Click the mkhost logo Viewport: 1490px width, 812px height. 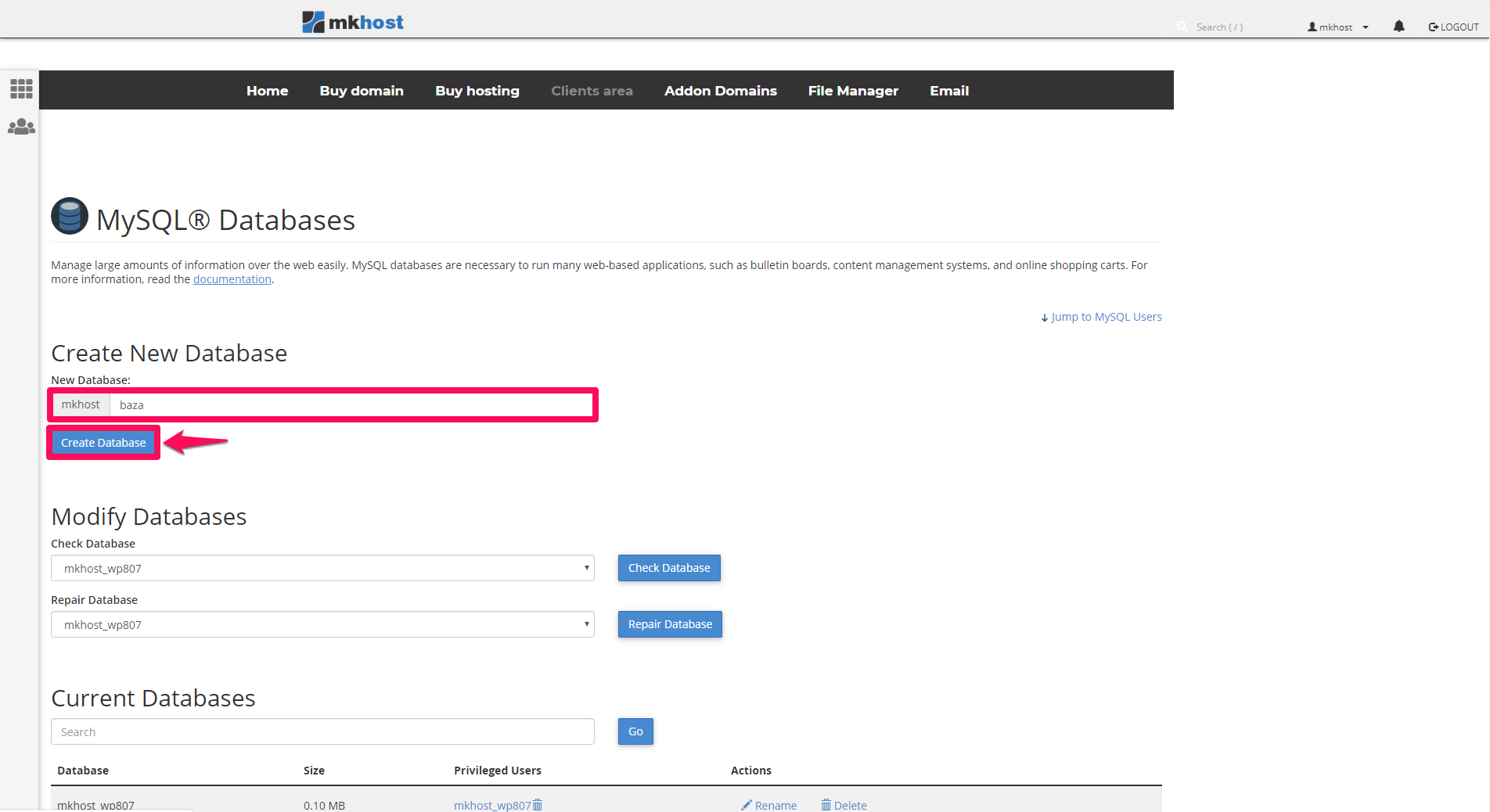[x=353, y=22]
